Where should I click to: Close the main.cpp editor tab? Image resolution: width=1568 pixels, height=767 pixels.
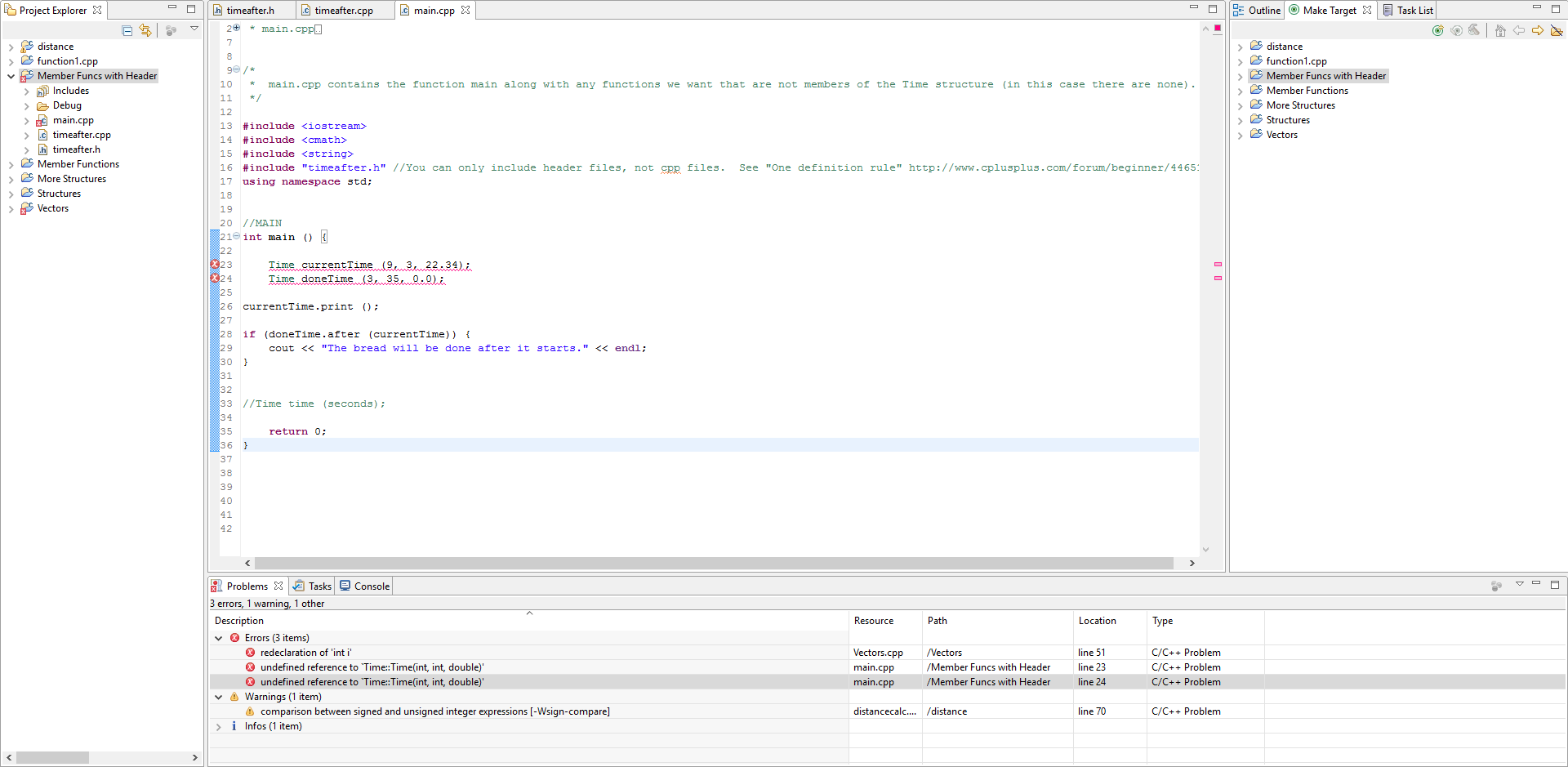coord(465,10)
